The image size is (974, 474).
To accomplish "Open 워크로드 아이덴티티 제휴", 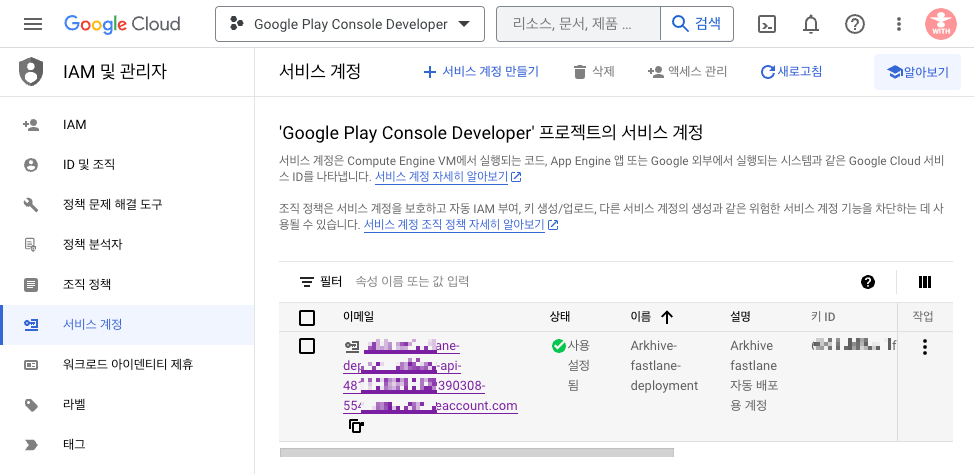I will click(127, 364).
